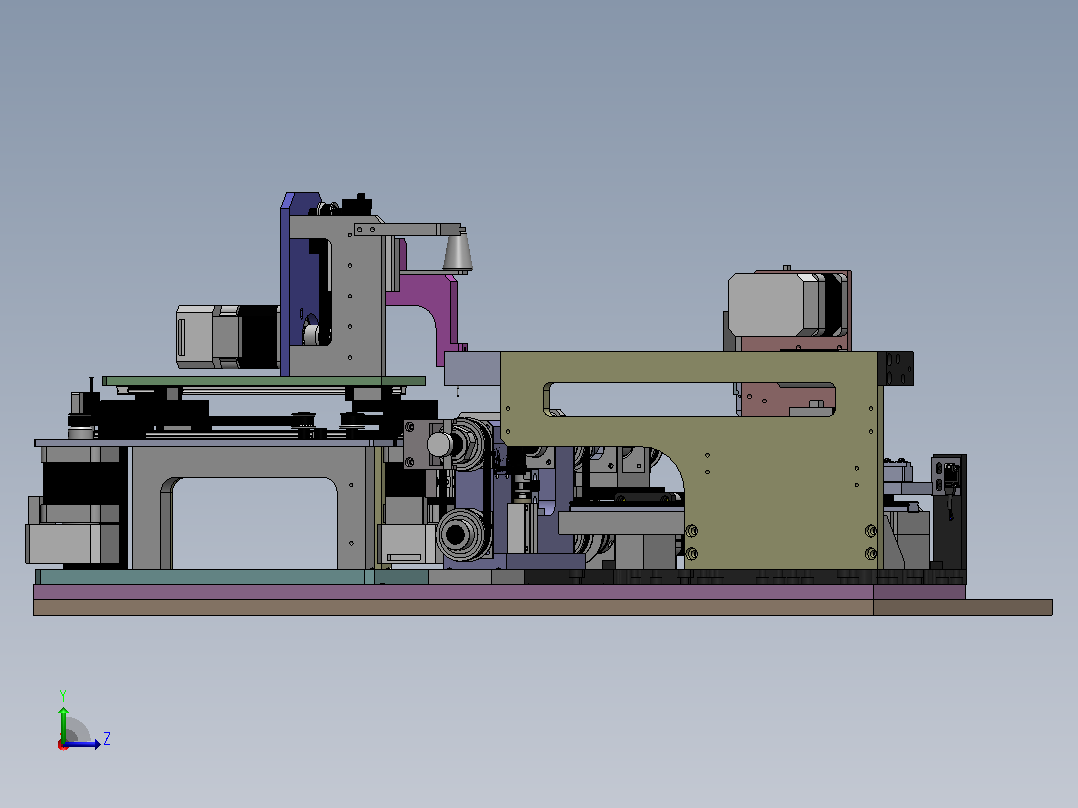Pick the thin green horizontal platform plate
This screenshot has height=808, width=1078.
264,380
